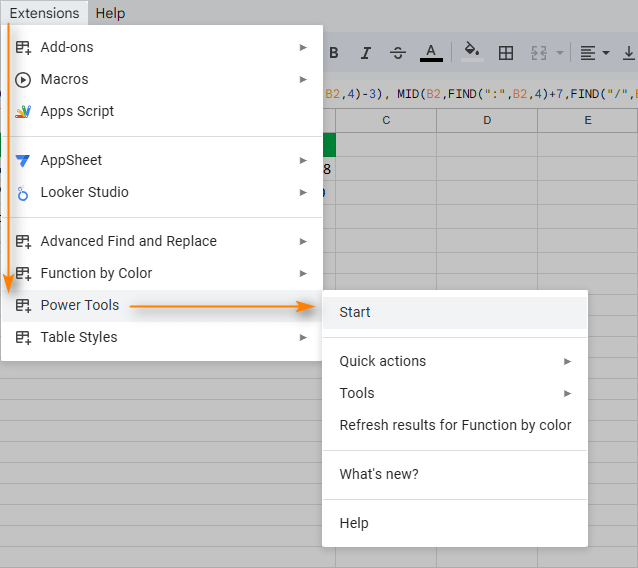Select Function by Color entry
Viewport: 638px width, 568px height.
[x=162, y=273]
